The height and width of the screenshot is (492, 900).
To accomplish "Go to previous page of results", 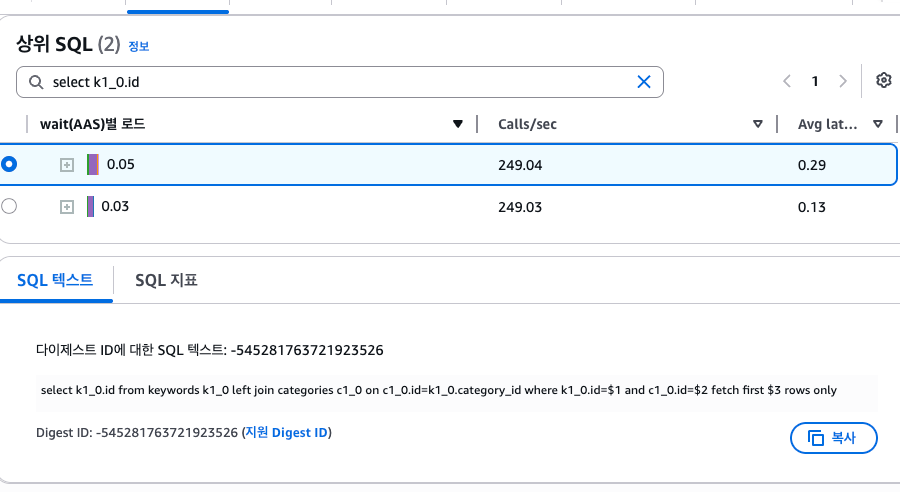I will [x=787, y=82].
